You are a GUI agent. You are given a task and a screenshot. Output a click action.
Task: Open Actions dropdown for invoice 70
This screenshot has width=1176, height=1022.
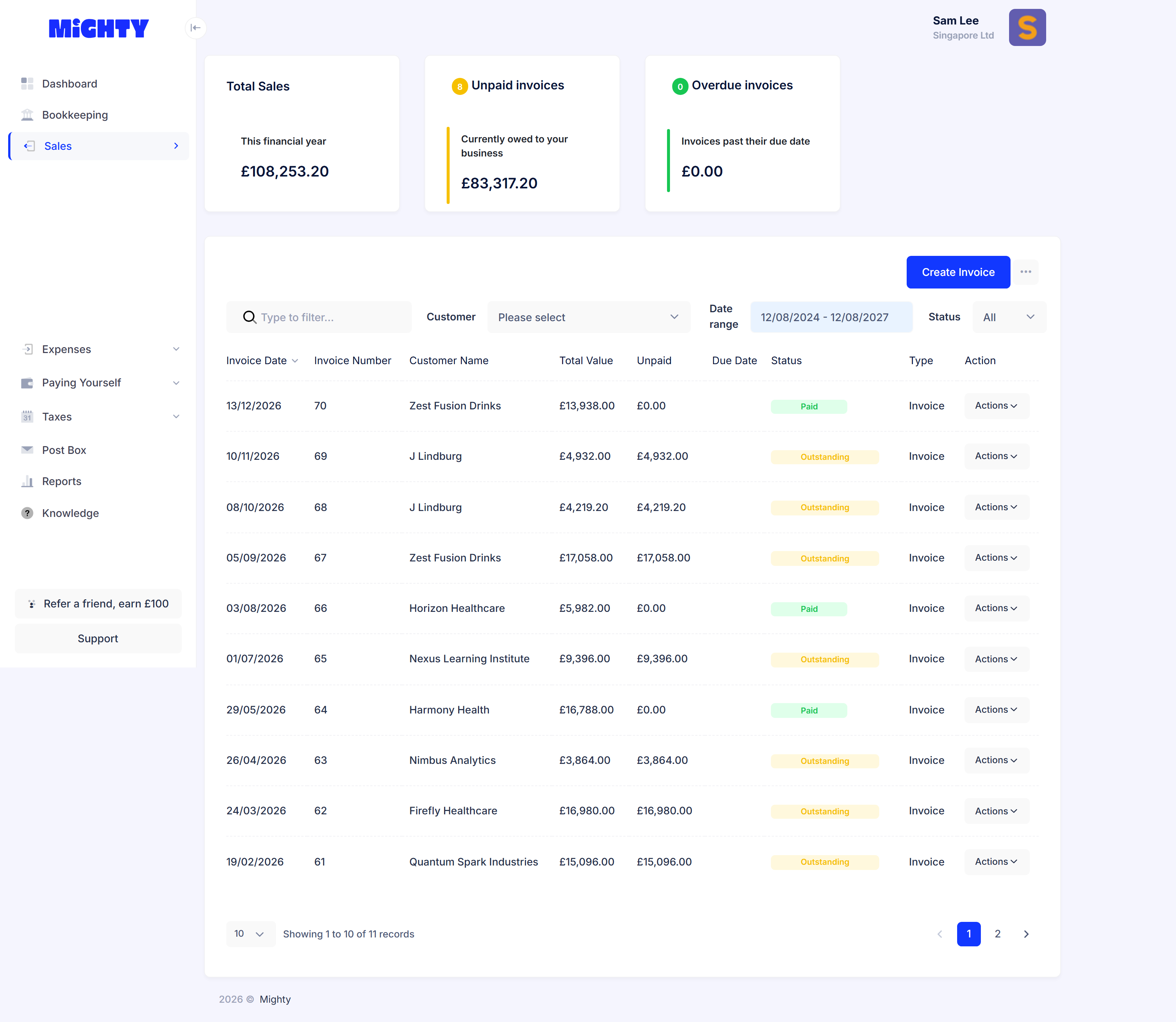(x=996, y=405)
